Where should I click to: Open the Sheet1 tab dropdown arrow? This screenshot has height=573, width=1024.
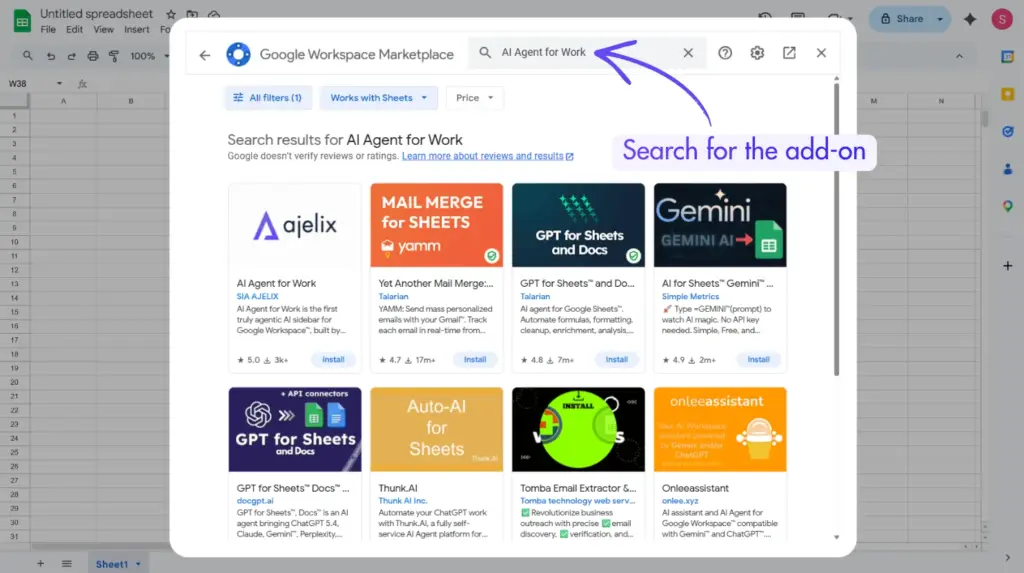(138, 564)
